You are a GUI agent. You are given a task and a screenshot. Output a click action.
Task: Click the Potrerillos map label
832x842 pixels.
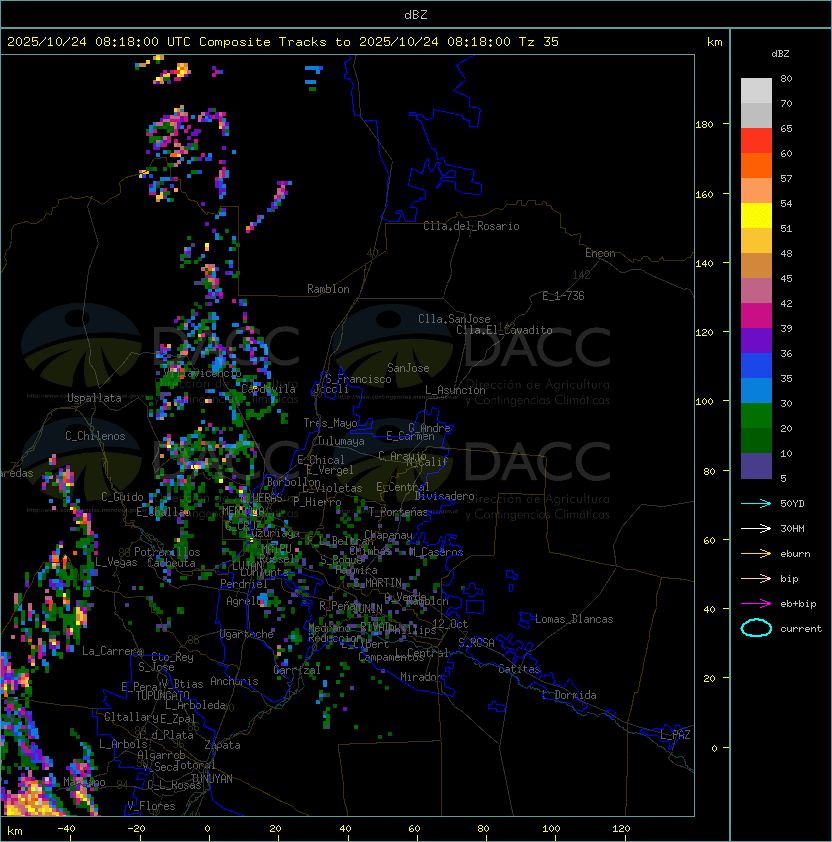(x=167, y=552)
